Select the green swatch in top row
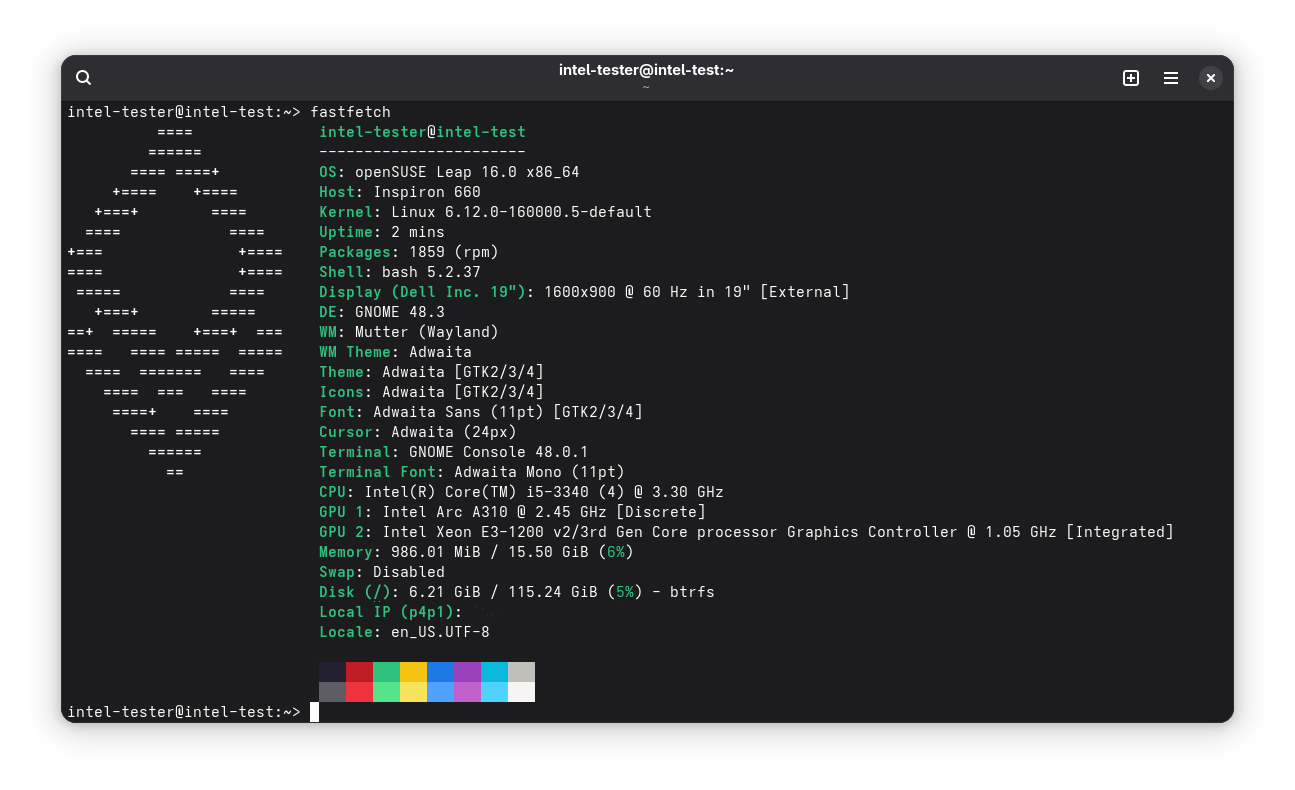1295x790 pixels. pos(386,672)
